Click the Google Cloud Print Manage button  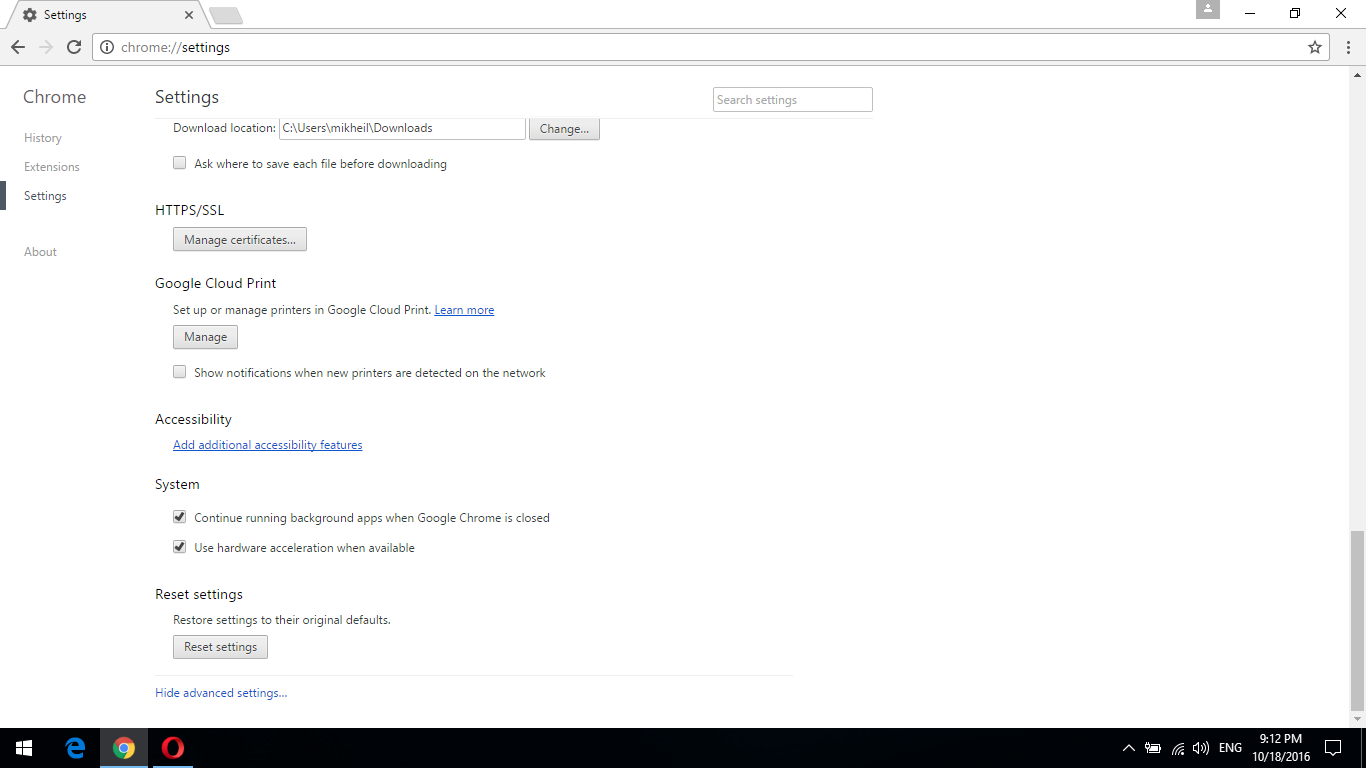coord(205,337)
